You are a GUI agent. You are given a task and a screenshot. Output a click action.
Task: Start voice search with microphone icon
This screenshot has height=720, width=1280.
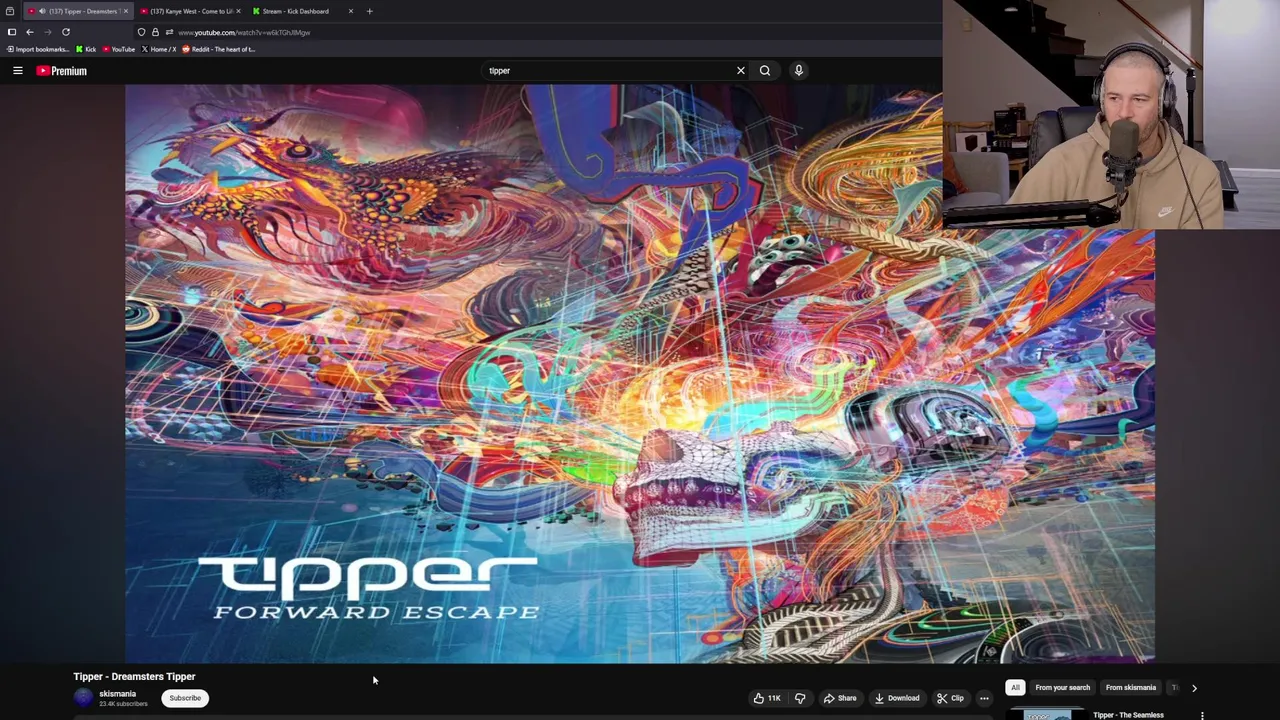click(799, 71)
